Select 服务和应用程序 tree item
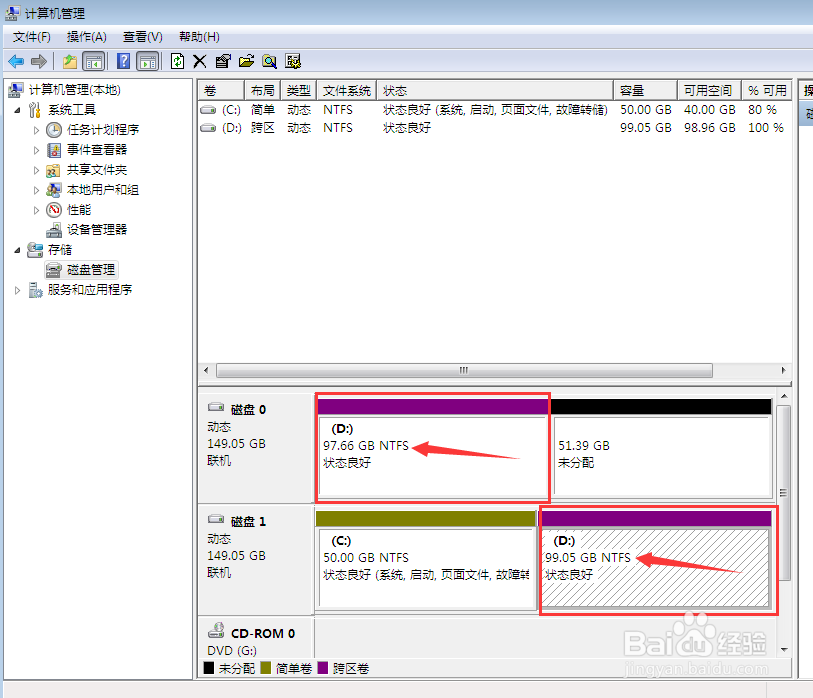 pos(90,290)
